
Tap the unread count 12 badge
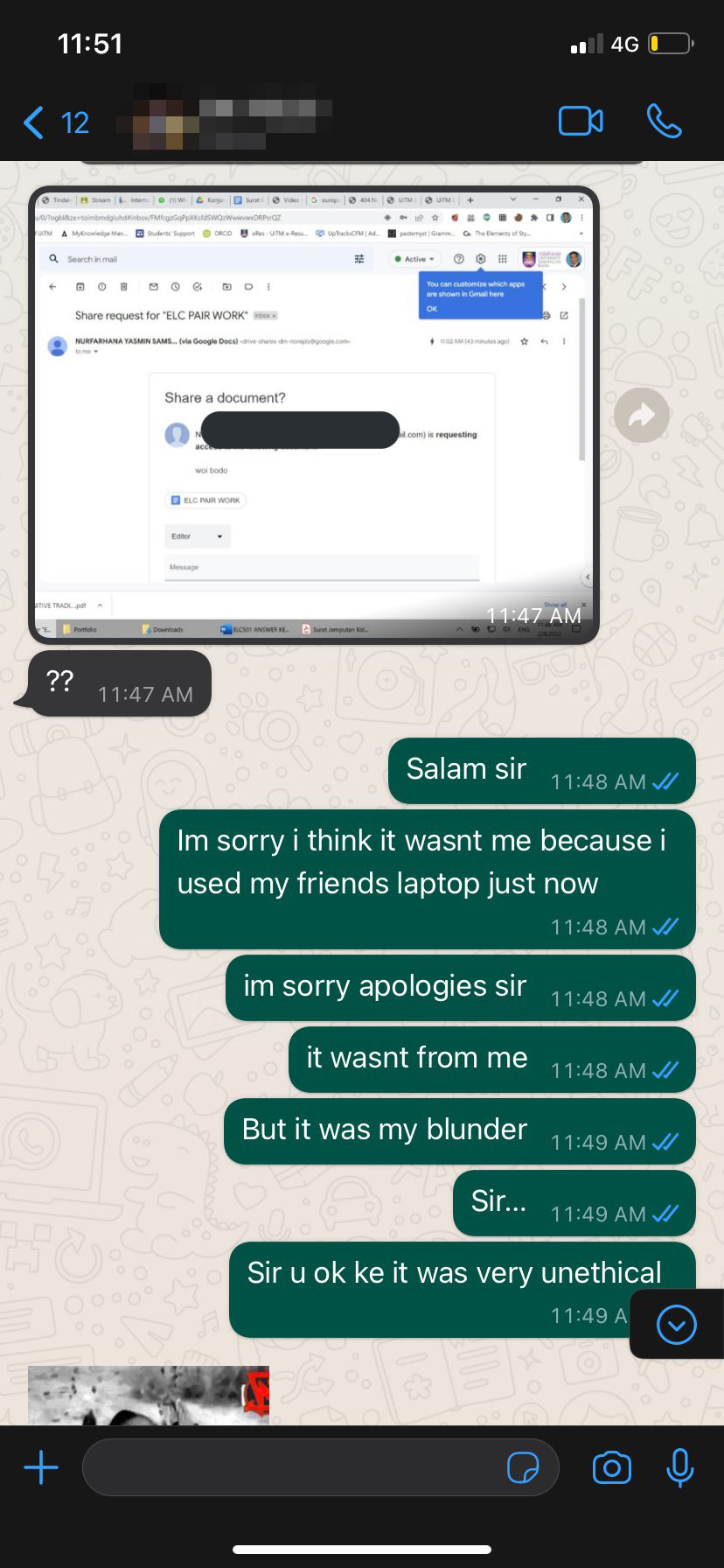pos(75,122)
